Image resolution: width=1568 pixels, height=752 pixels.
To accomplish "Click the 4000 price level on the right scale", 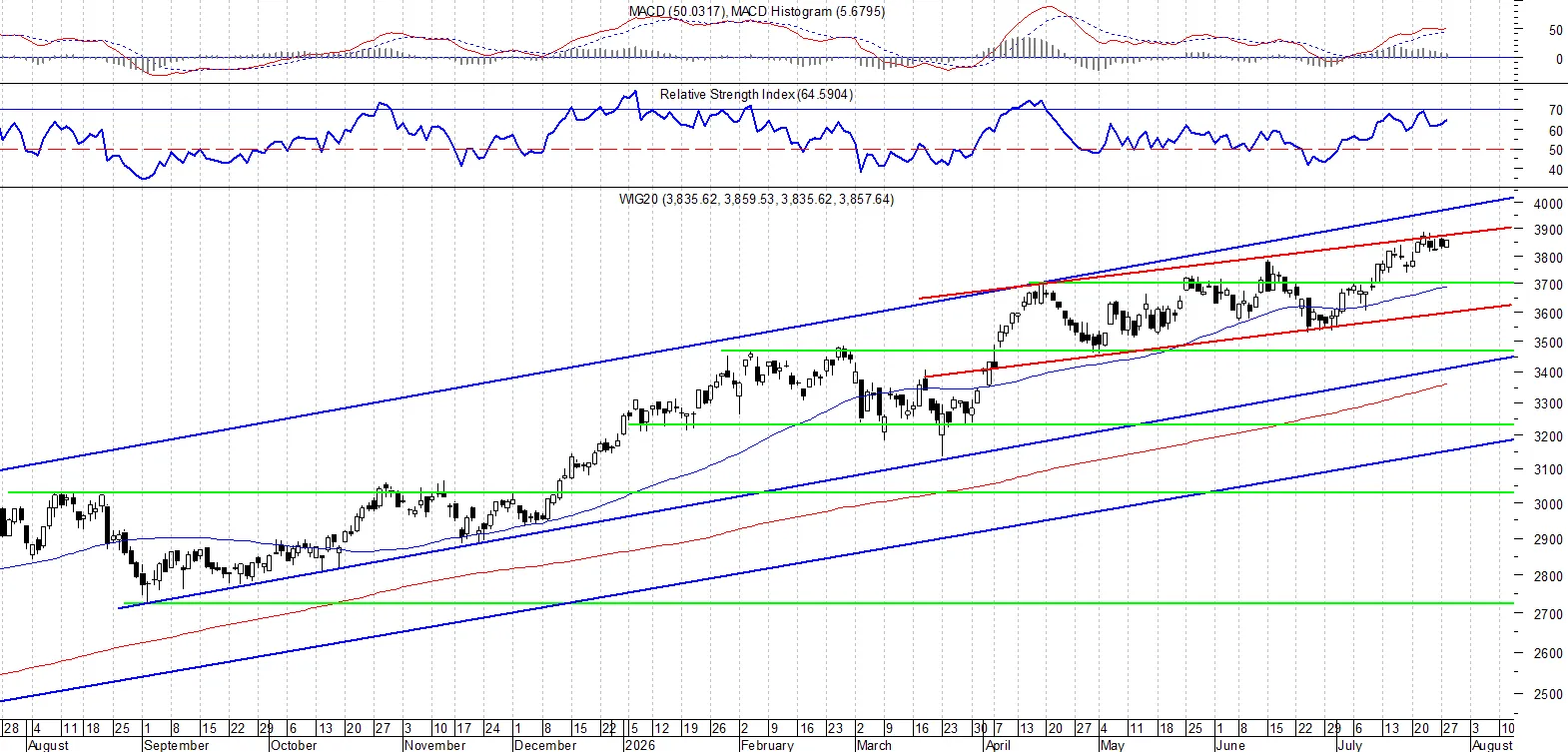I will 1548,204.
